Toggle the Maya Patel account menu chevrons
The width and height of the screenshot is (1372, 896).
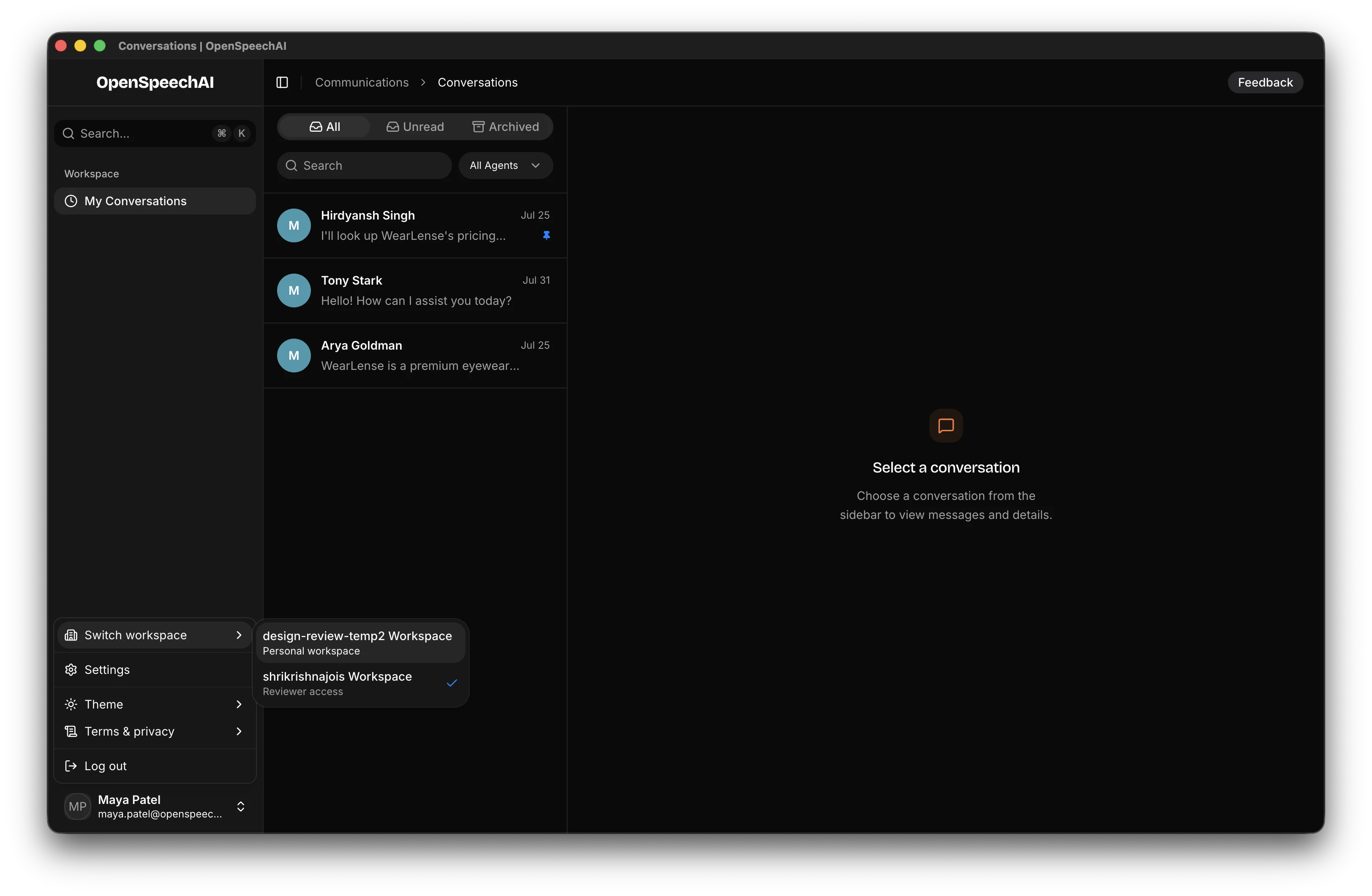241,806
